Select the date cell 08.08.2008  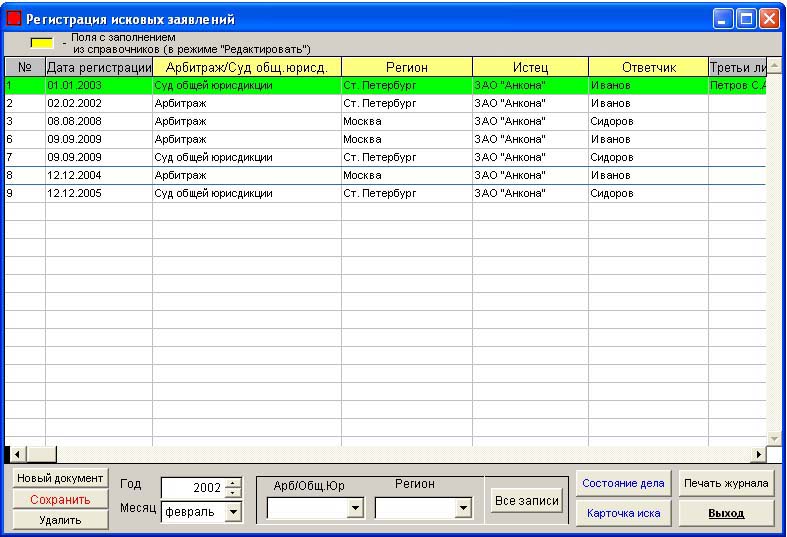[x=99, y=121]
